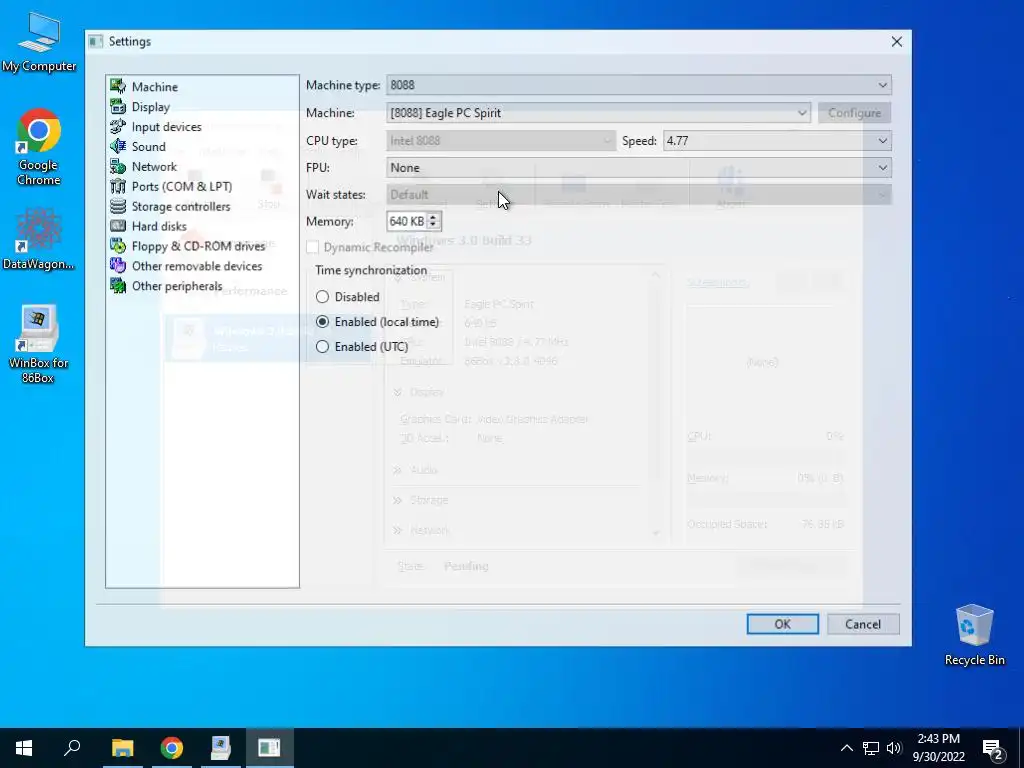Open Input devices settings icon
The image size is (1024, 768).
[118, 126]
